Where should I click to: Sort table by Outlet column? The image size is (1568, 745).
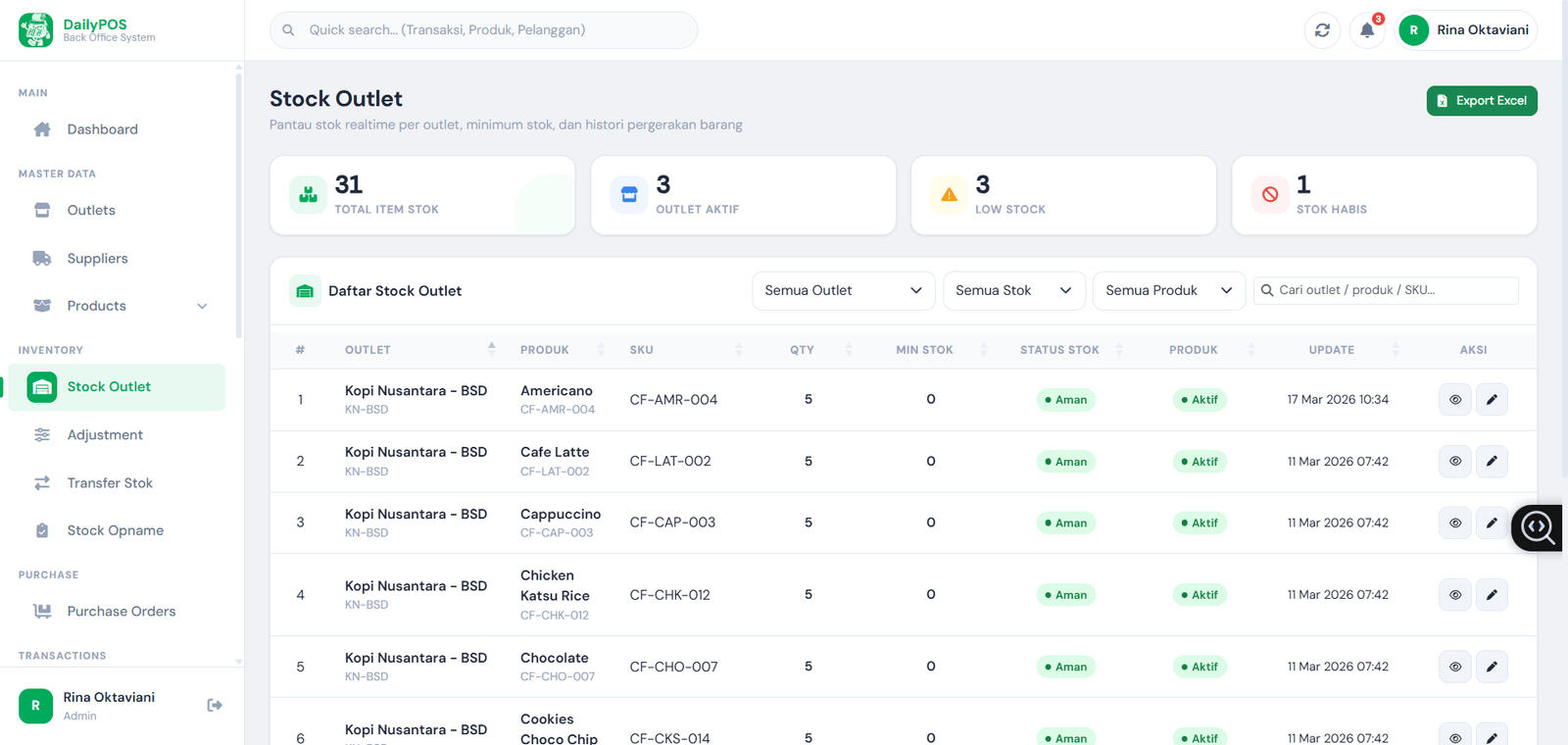(419, 350)
